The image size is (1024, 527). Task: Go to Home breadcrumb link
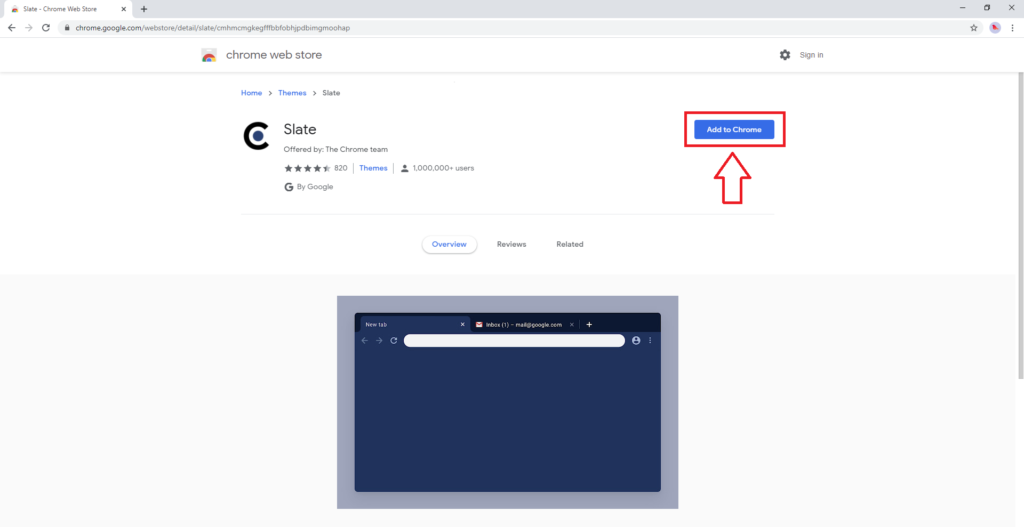point(251,93)
